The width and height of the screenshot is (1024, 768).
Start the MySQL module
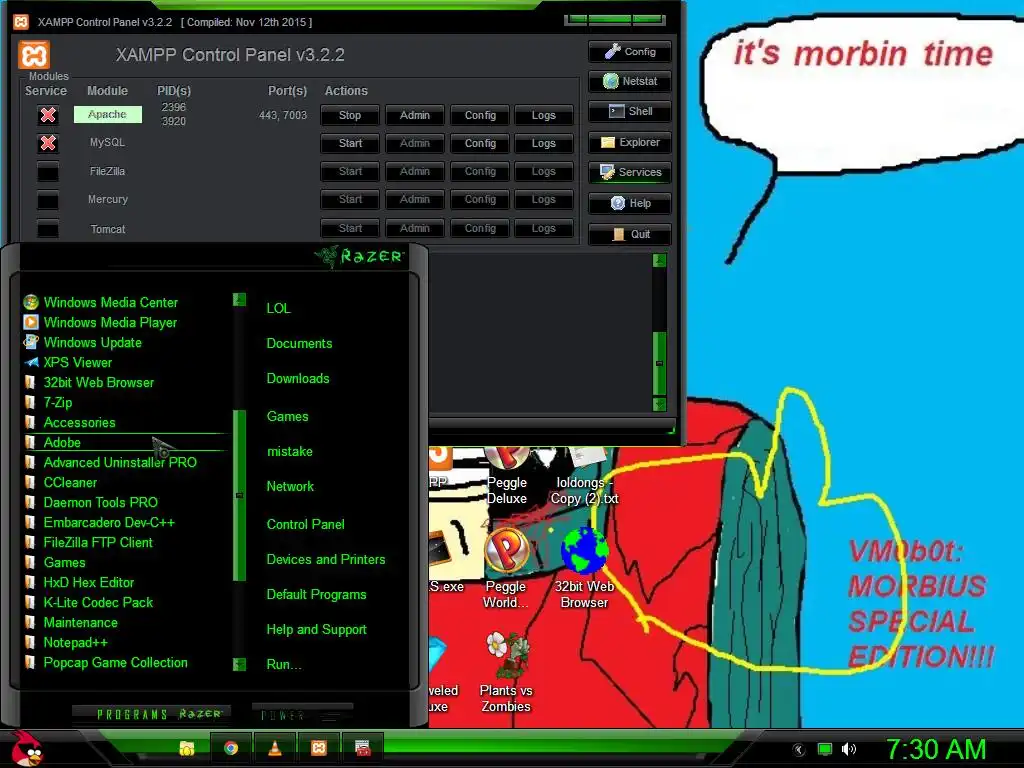pos(349,143)
